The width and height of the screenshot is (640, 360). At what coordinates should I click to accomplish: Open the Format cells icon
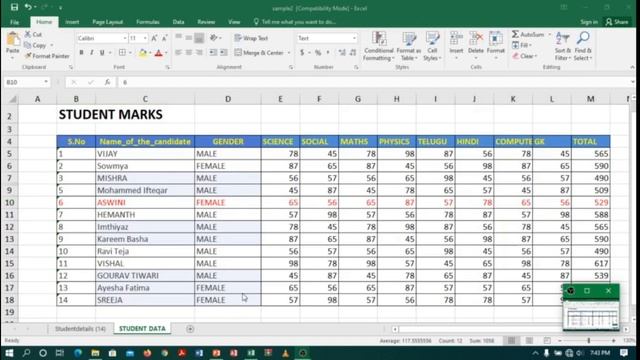[x=496, y=39]
